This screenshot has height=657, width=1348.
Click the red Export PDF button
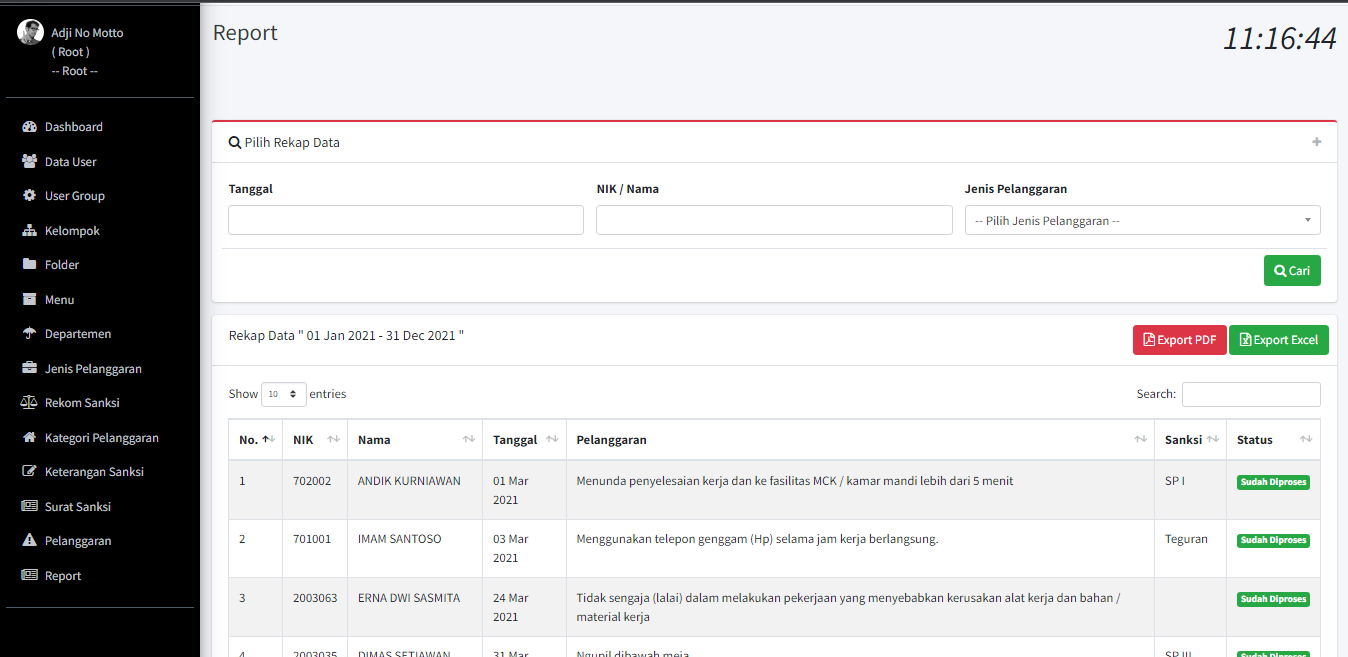[1179, 340]
